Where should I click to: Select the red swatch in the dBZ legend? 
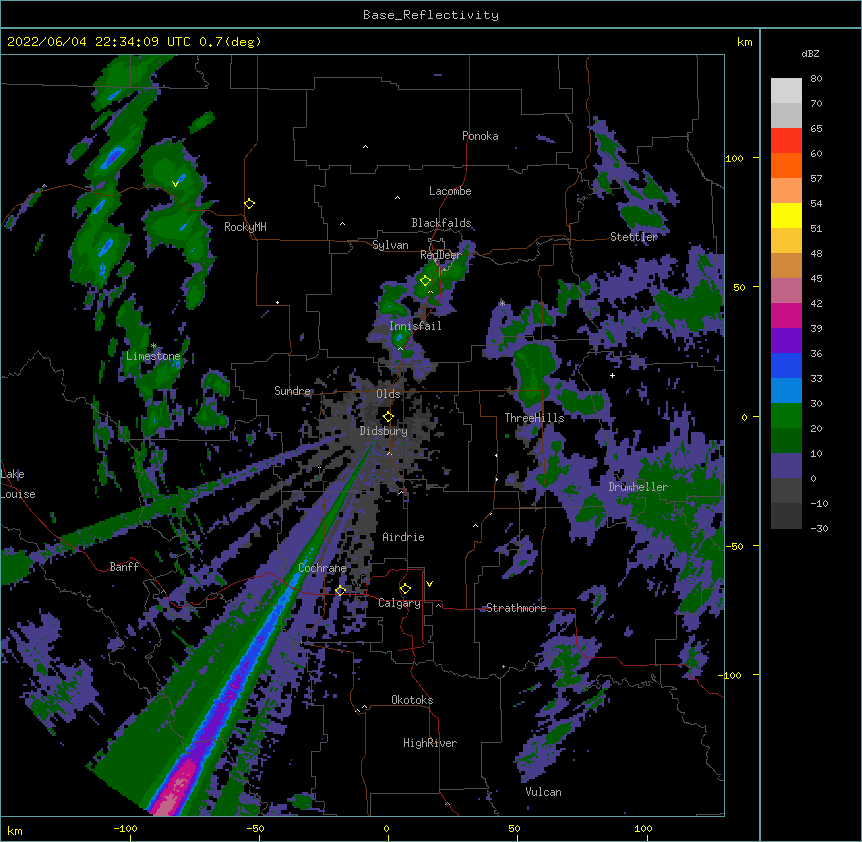point(786,141)
